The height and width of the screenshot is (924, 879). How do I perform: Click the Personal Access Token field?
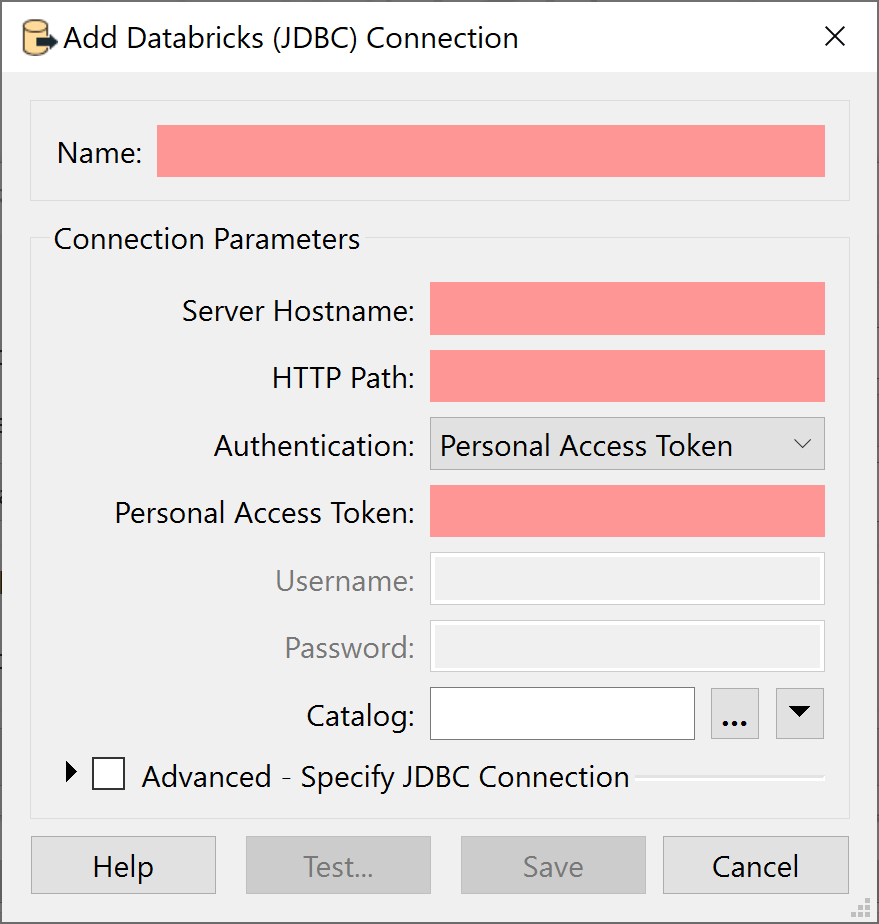click(627, 511)
